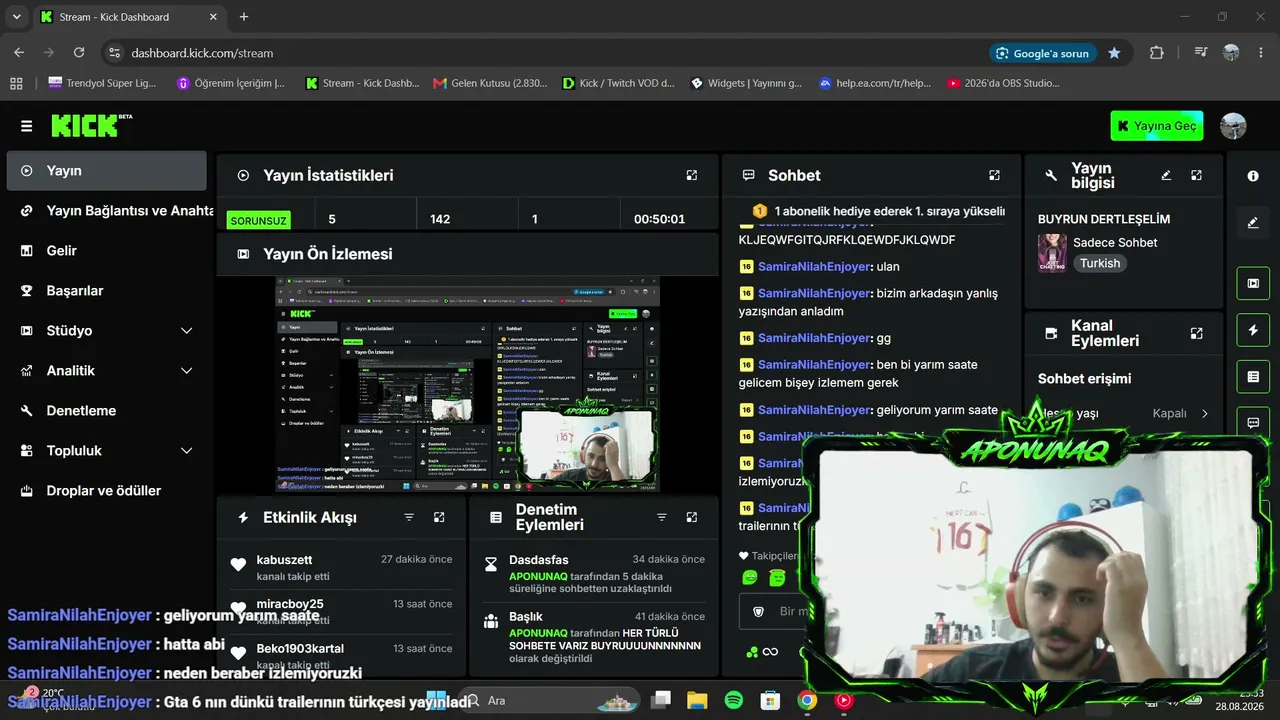The height and width of the screenshot is (720, 1280).
Task: Click kabuszett in the activity feed
Action: coord(284,560)
